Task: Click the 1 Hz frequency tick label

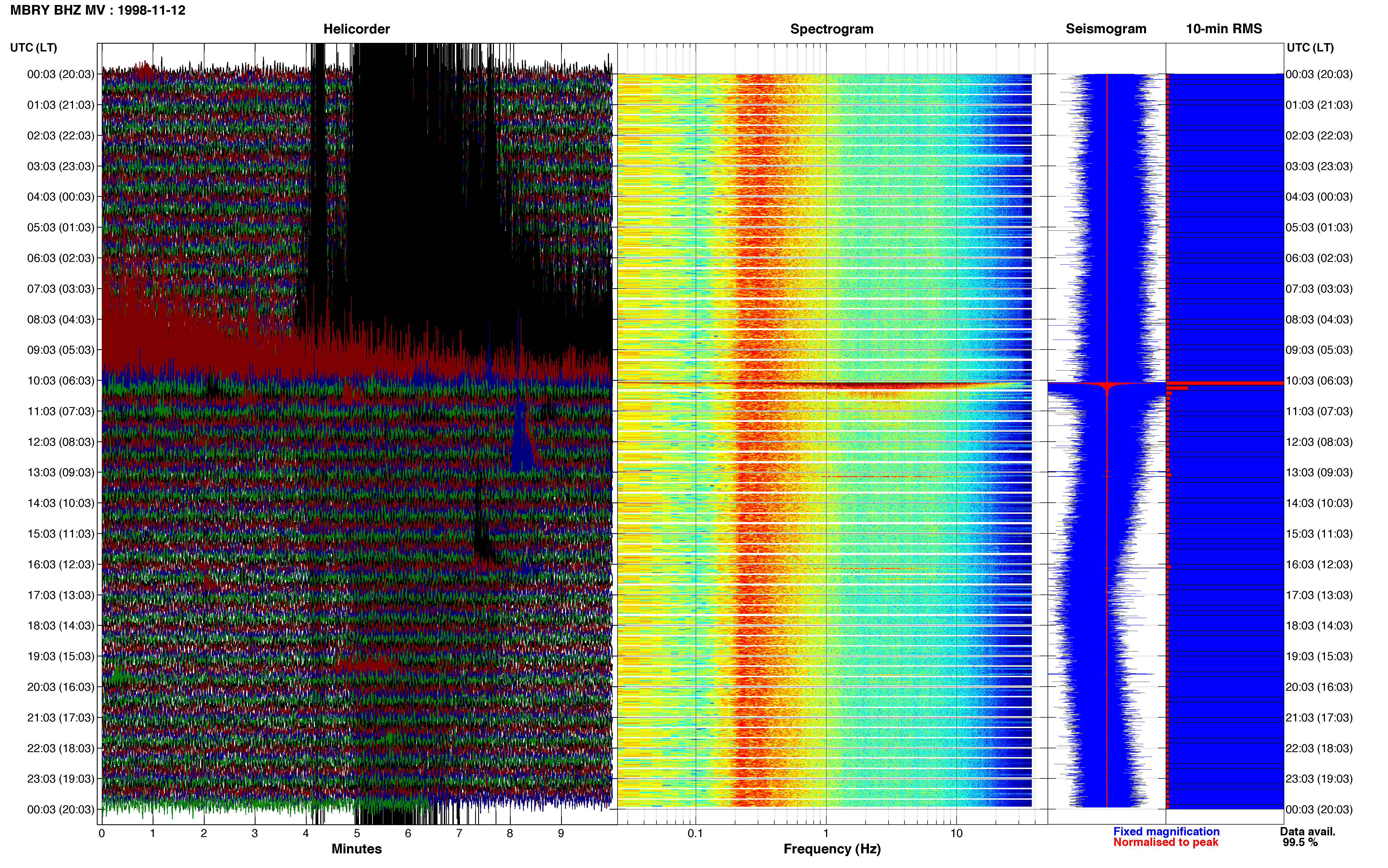Action: click(x=826, y=833)
